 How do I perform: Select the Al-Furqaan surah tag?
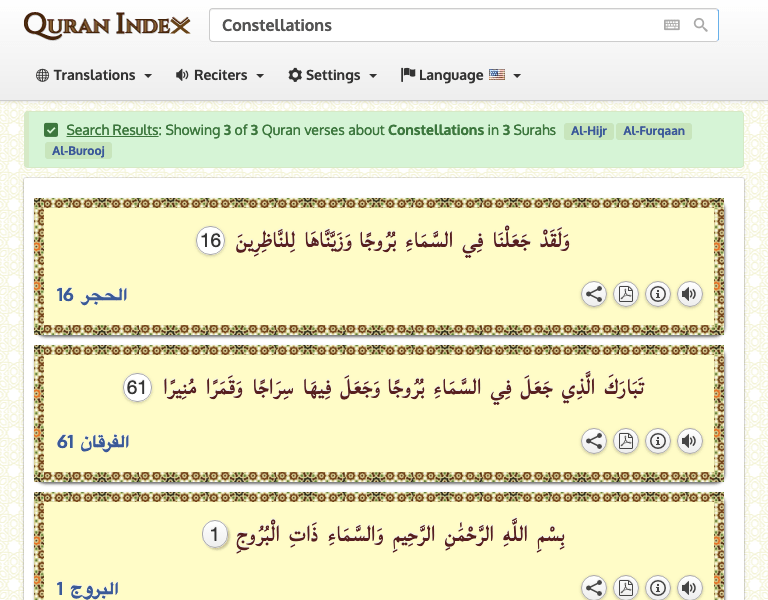pos(655,131)
